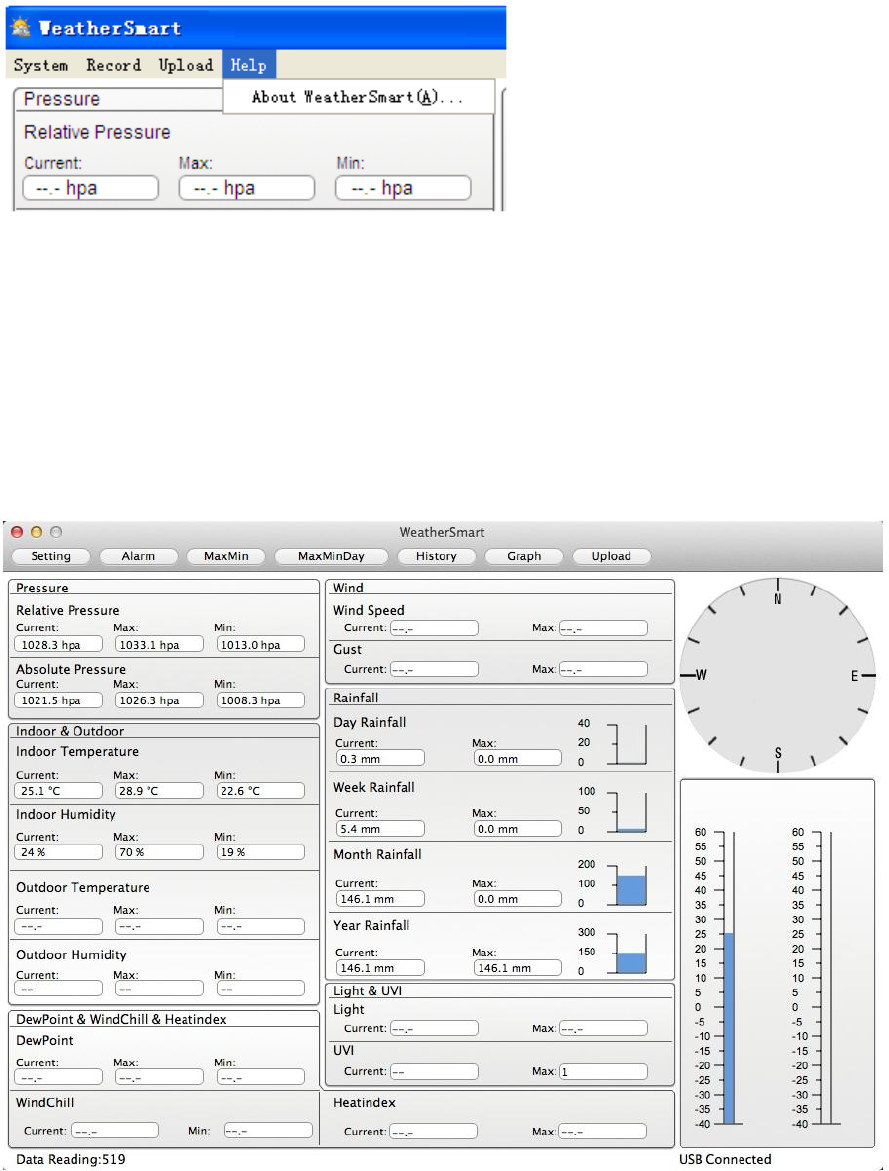Image resolution: width=889 pixels, height=1171 pixels.
Task: Click the Setting button
Action: tap(51, 556)
